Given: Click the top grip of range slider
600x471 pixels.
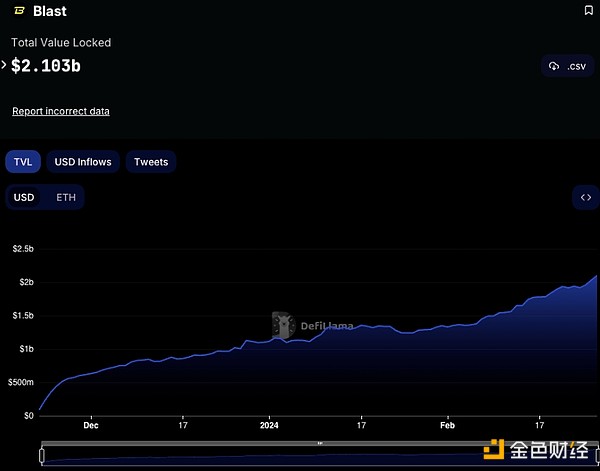Looking at the screenshot, I should click(x=319, y=442).
